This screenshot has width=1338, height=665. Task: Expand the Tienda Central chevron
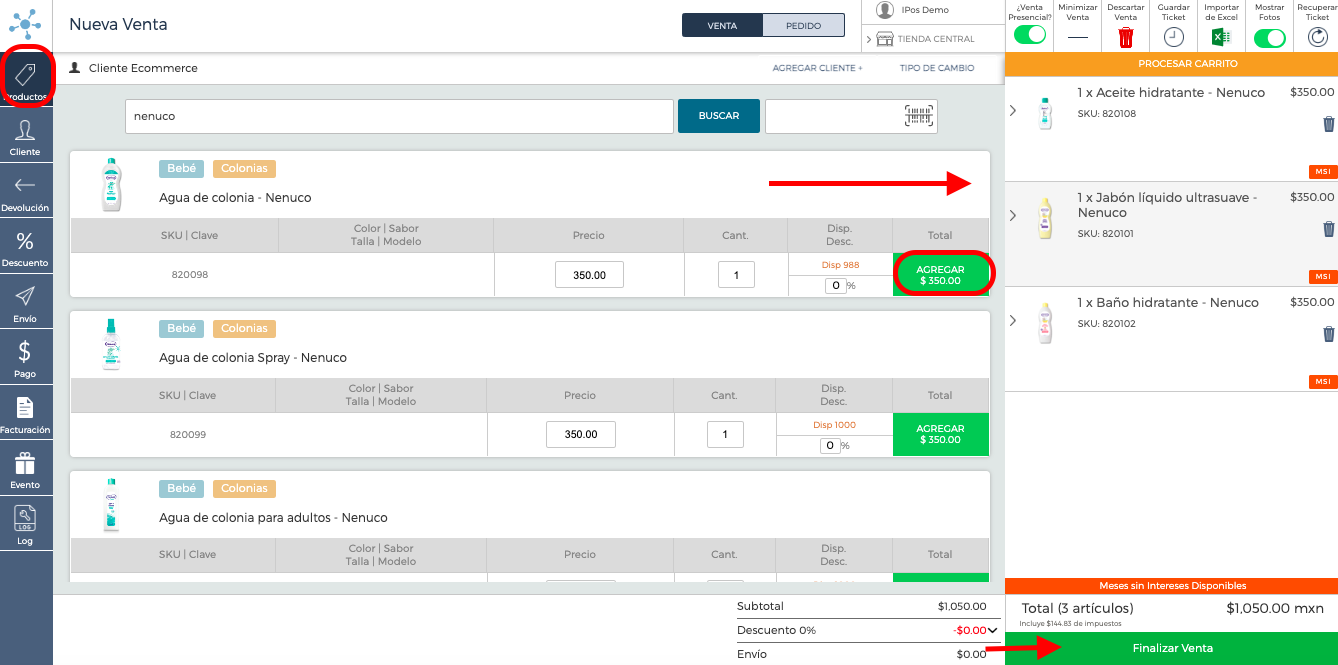point(869,39)
